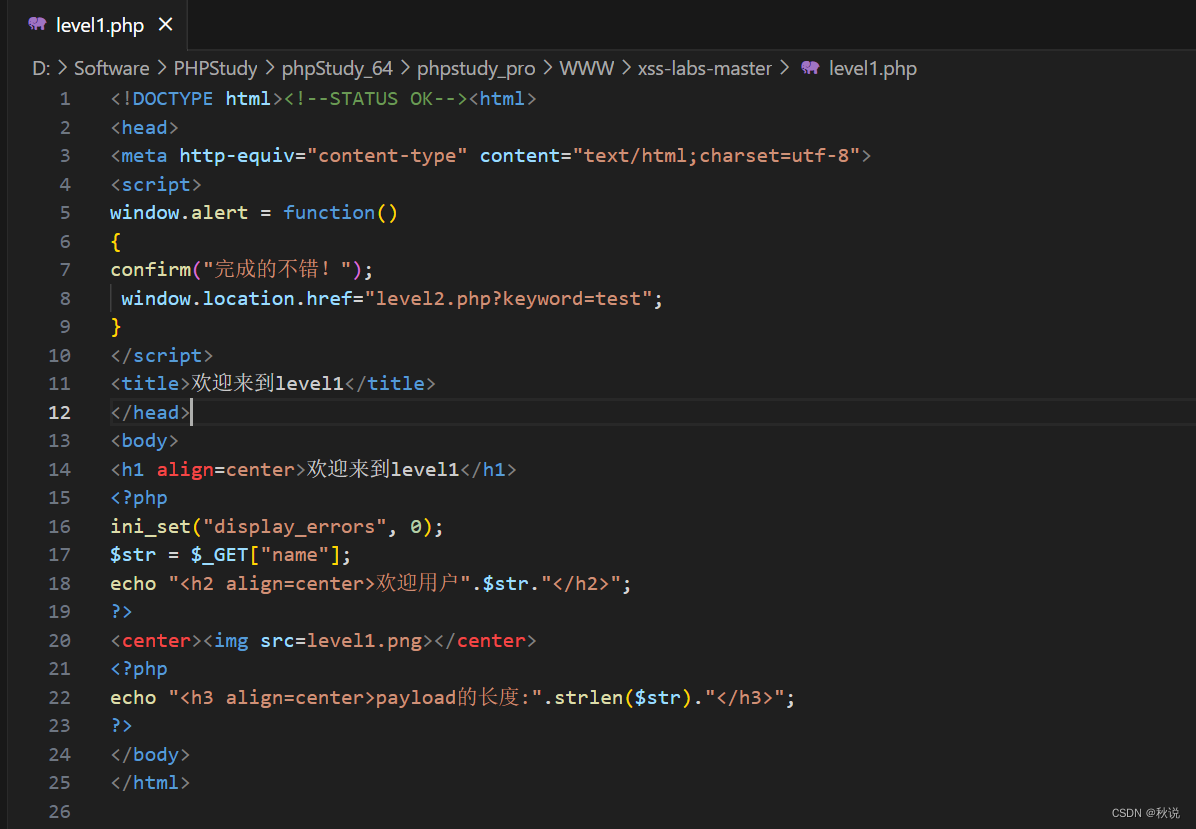Screen dimensions: 1196x829
Task: Click the red center tag on line 20
Action: tap(156, 641)
